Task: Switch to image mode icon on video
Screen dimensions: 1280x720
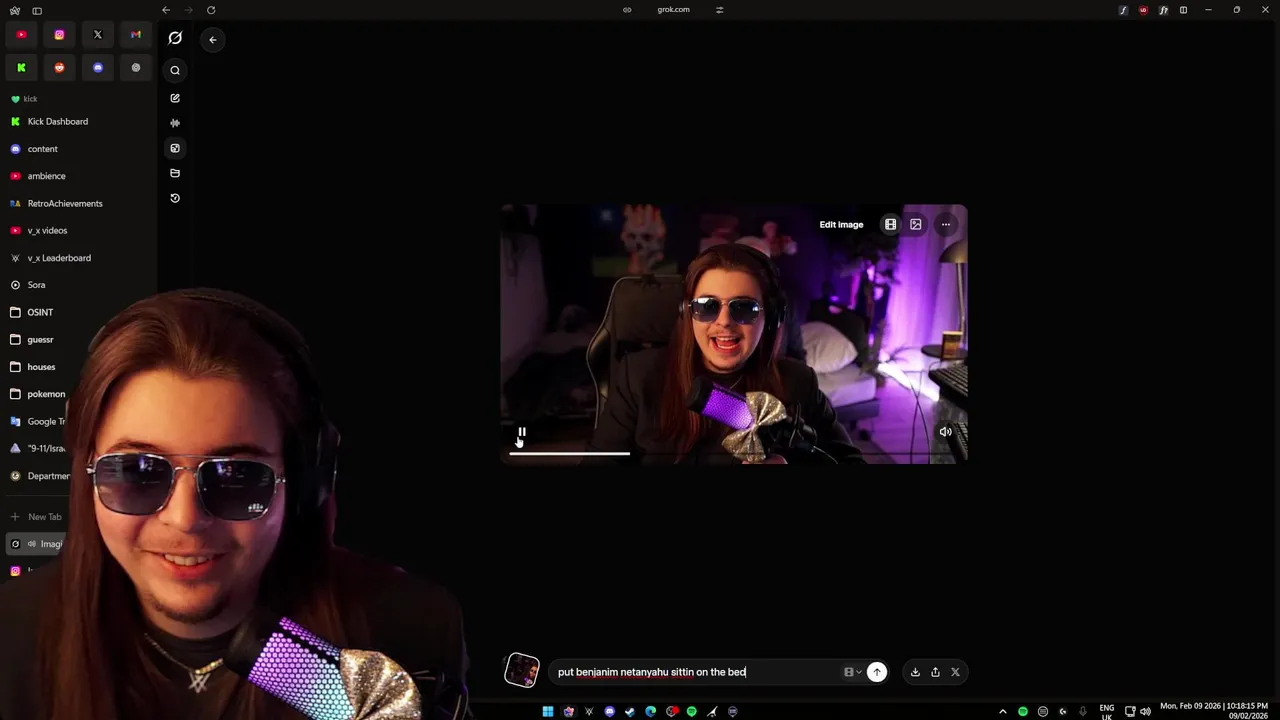Action: [x=915, y=225]
